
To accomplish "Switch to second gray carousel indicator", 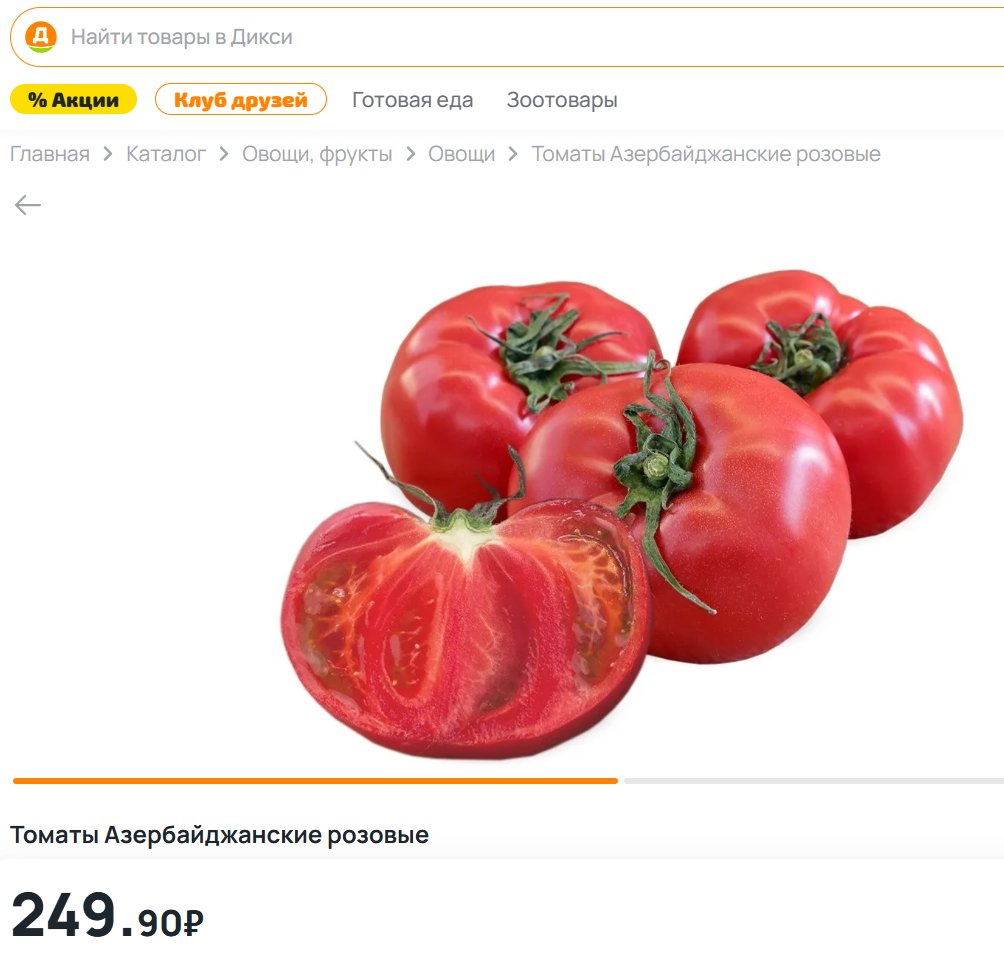I will [814, 781].
